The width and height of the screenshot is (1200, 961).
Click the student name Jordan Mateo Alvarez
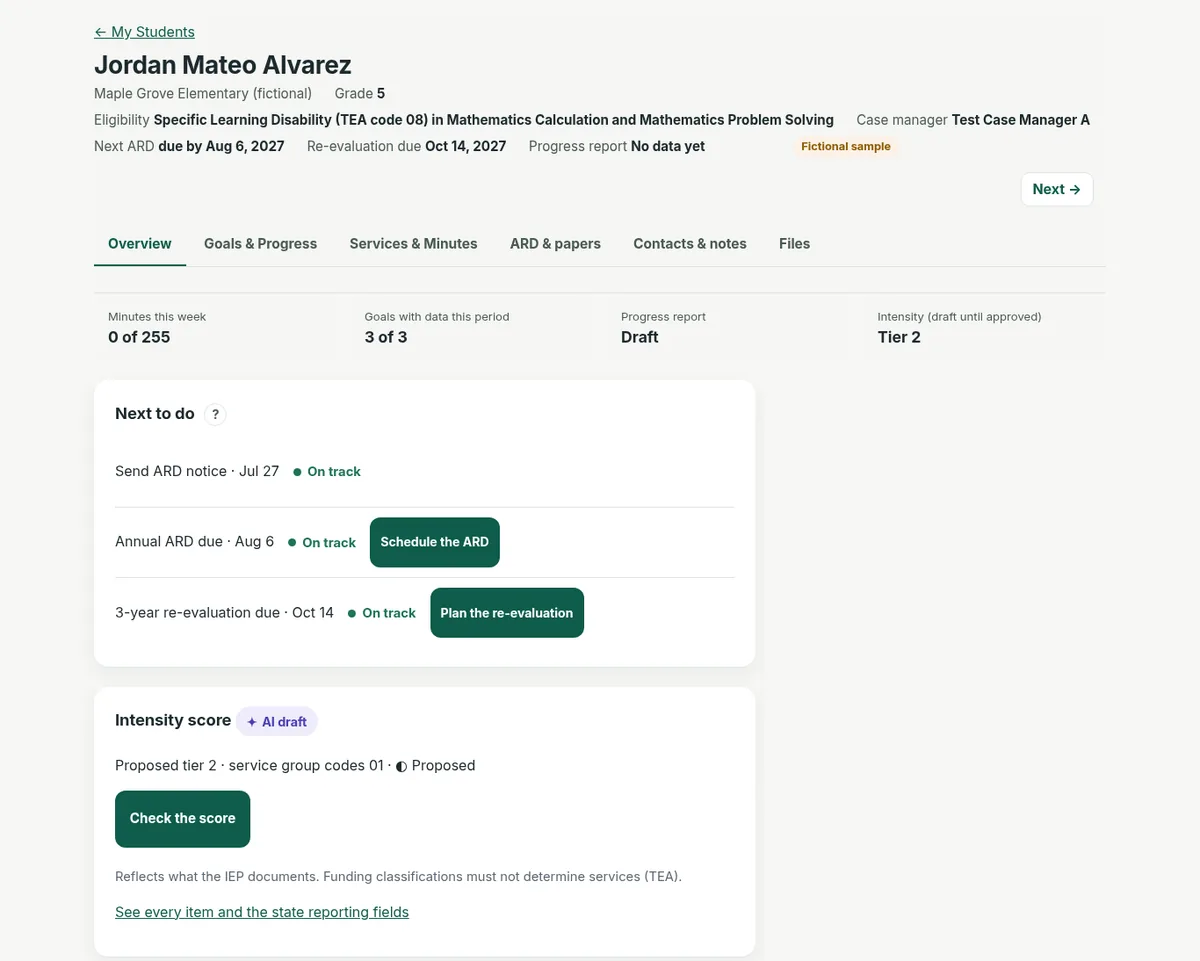(223, 65)
